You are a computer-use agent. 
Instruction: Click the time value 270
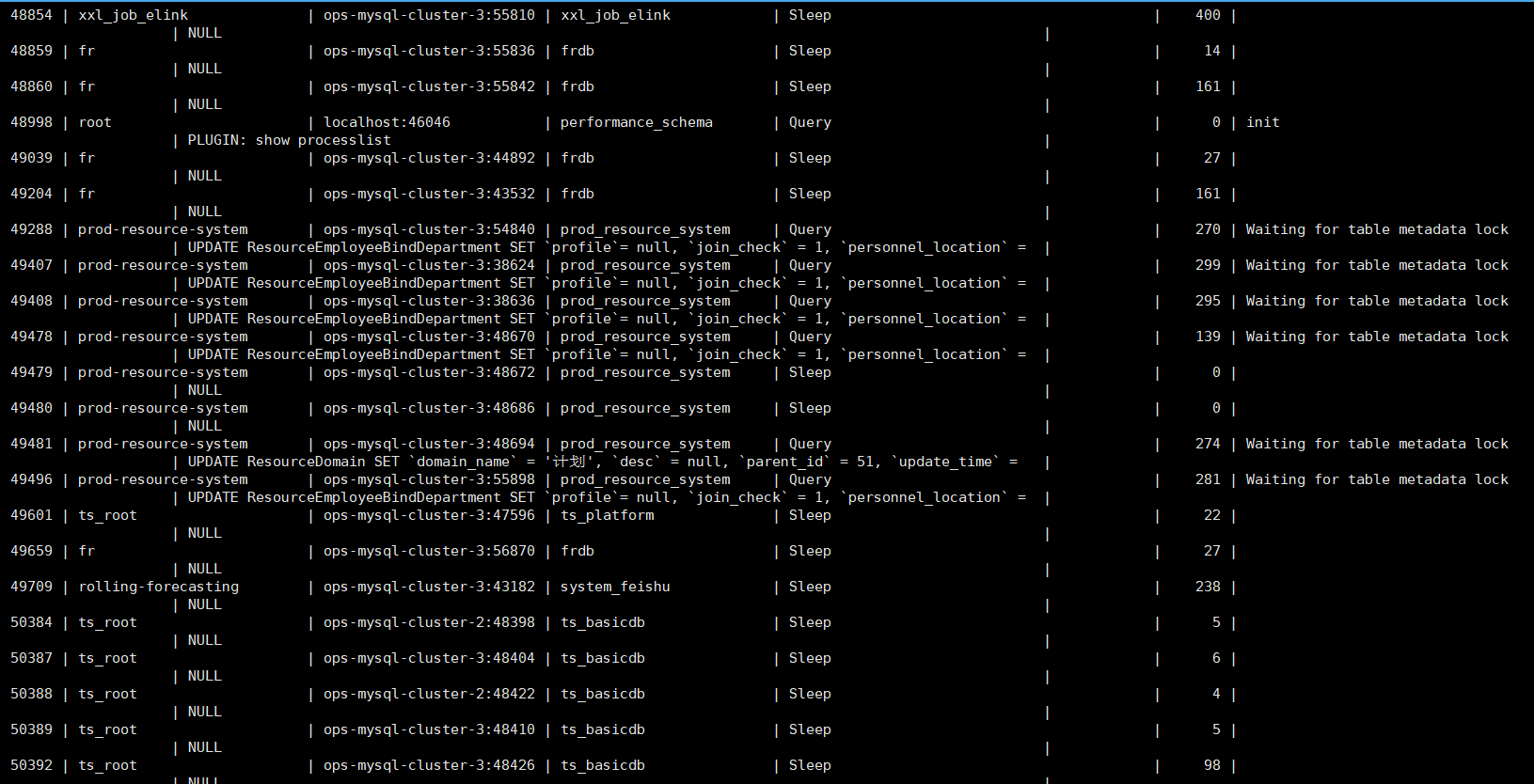(1208, 229)
